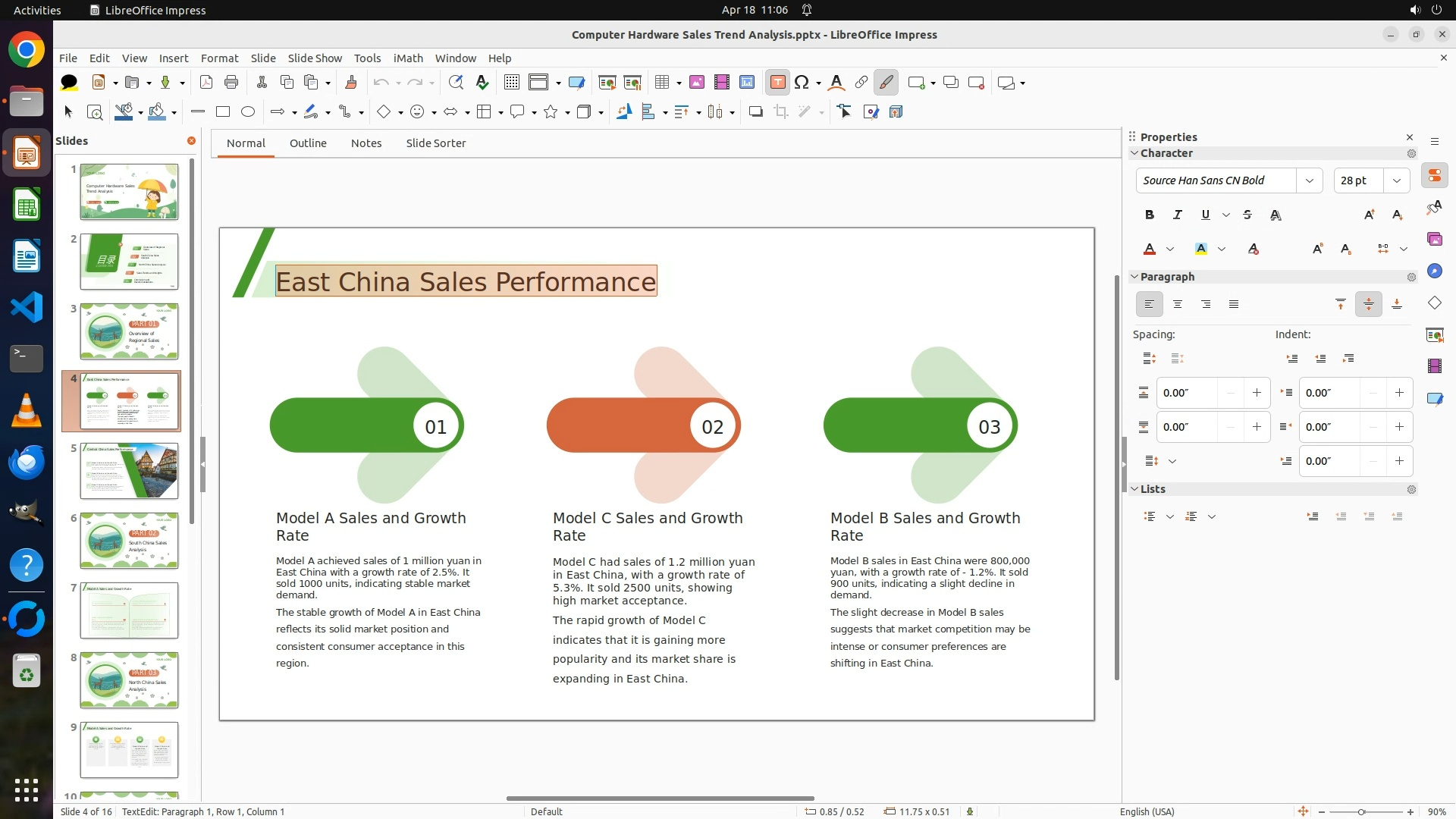Screen dimensions: 1456x819
Task: Select the Ellipse shape tool
Action: coord(248,112)
